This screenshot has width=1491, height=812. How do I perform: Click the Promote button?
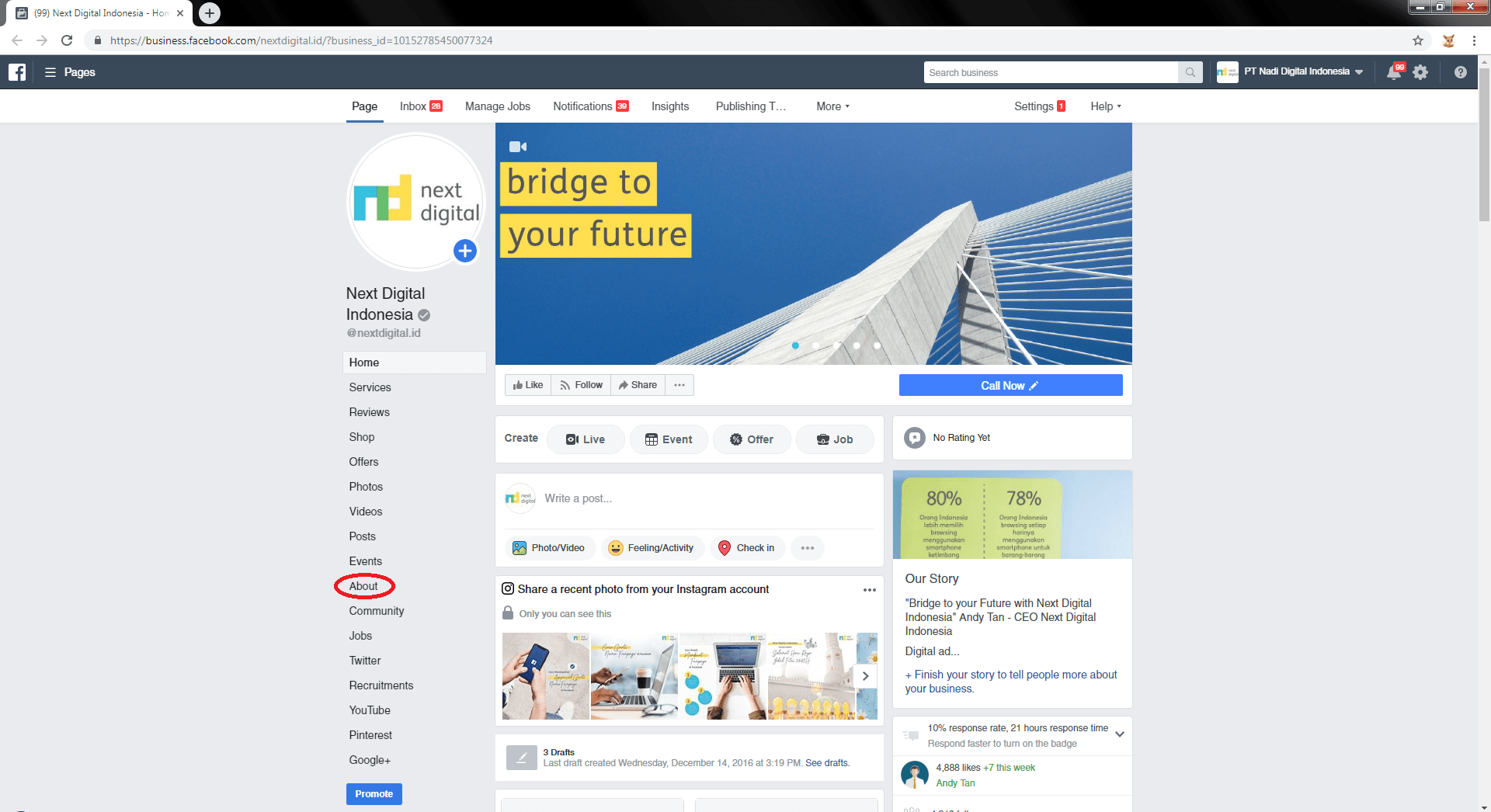point(374,794)
